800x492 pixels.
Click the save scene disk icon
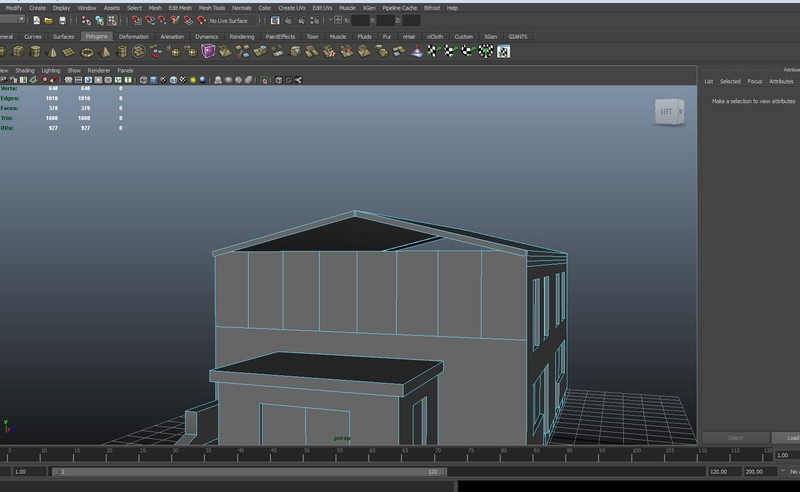[62, 20]
